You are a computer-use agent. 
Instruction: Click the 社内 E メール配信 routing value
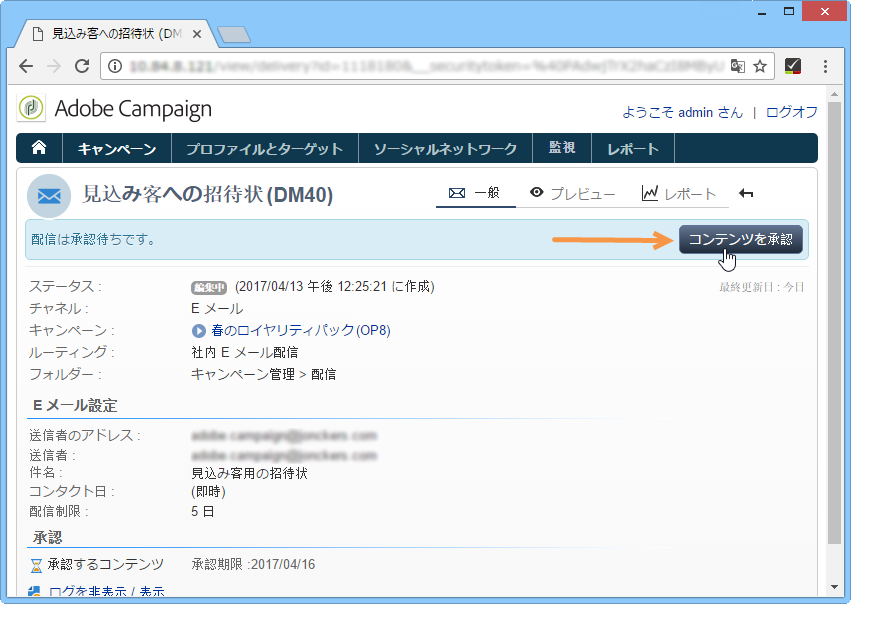[244, 352]
